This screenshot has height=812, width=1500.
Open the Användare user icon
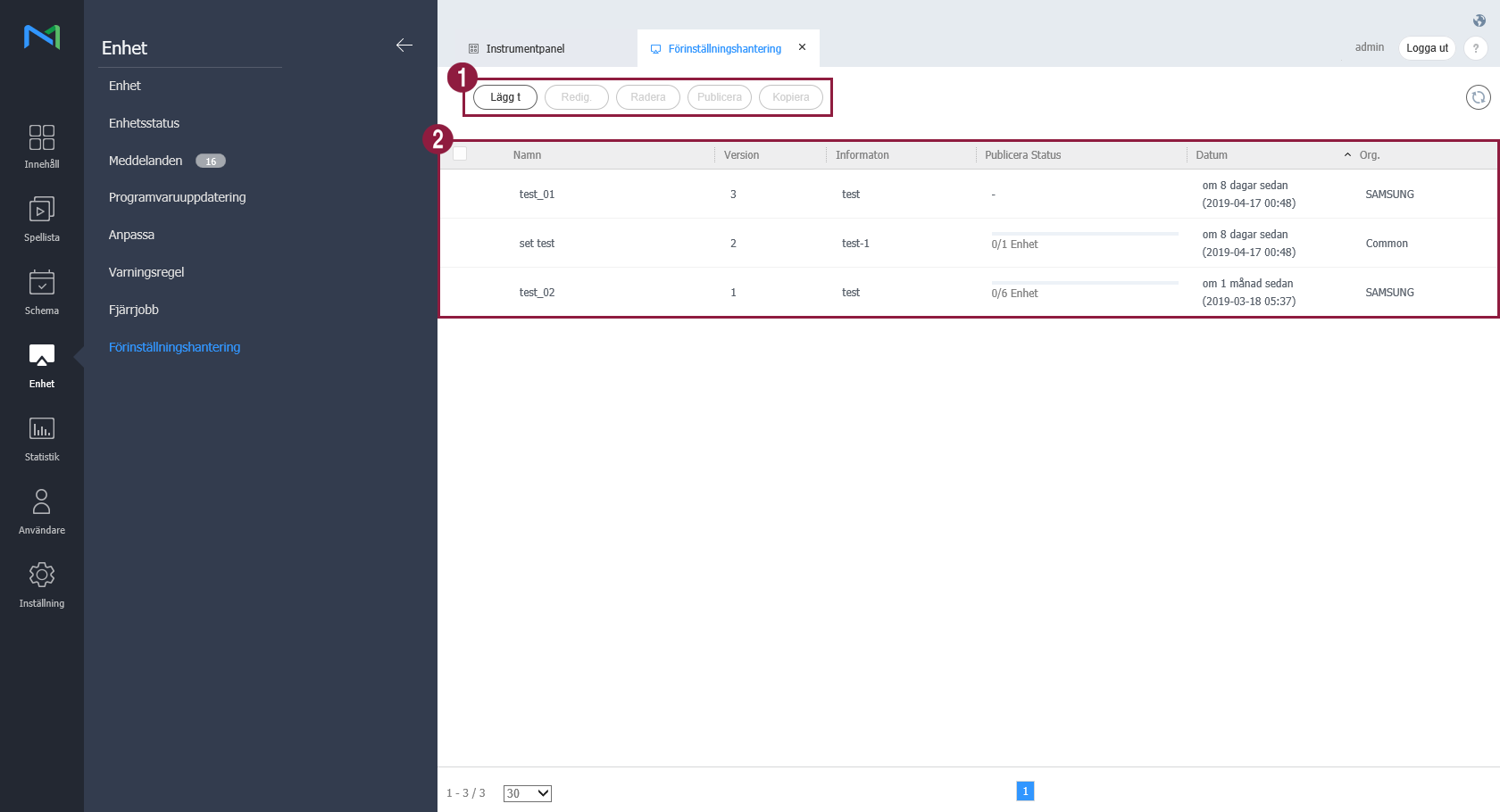click(x=41, y=503)
